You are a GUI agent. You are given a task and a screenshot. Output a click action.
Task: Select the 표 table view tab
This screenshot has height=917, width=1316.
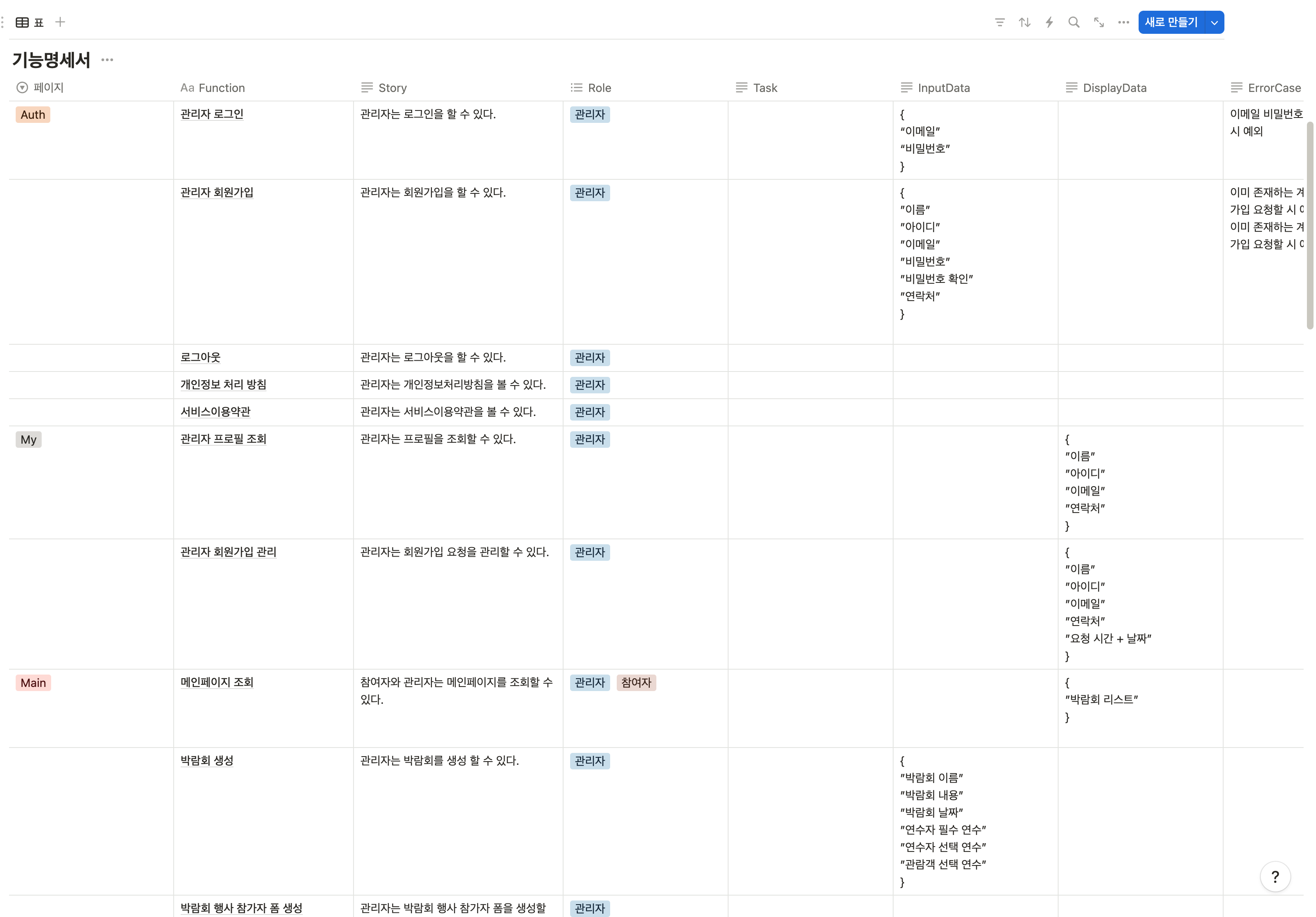click(x=31, y=22)
